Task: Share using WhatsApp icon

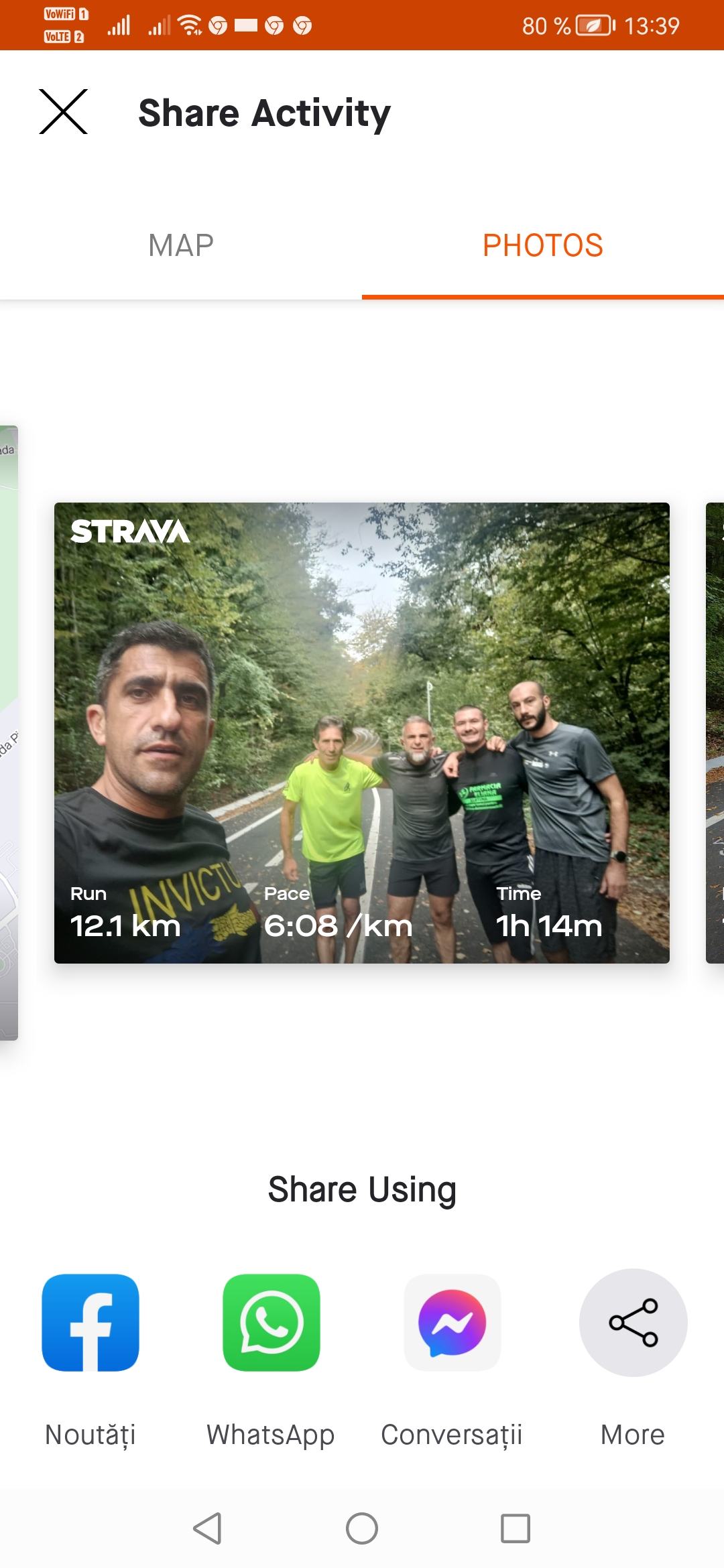Action: 271,1323
